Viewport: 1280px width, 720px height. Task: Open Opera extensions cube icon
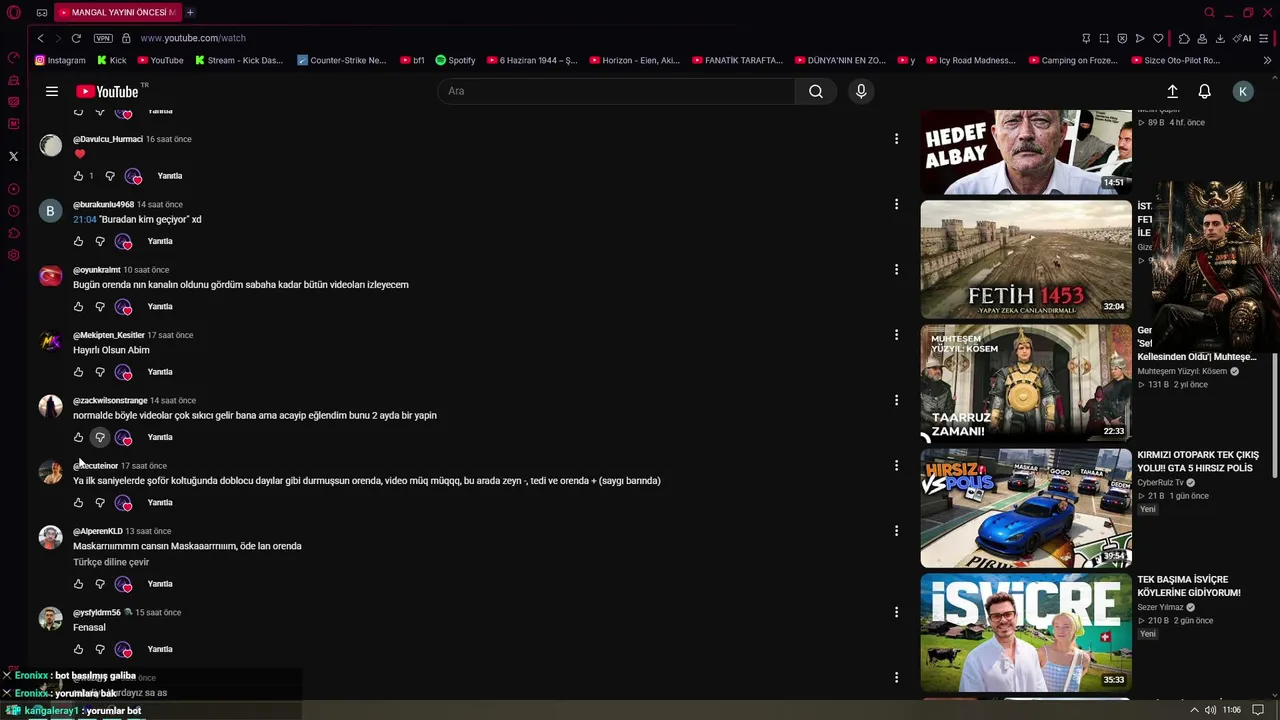[x=1184, y=38]
